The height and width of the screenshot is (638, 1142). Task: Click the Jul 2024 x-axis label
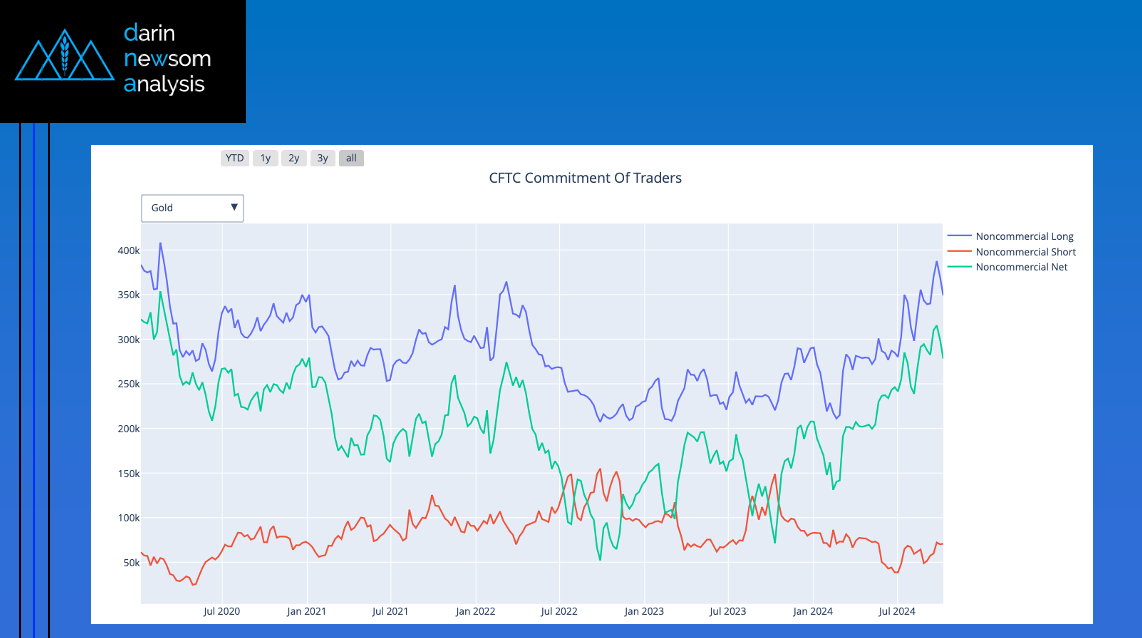pos(897,611)
